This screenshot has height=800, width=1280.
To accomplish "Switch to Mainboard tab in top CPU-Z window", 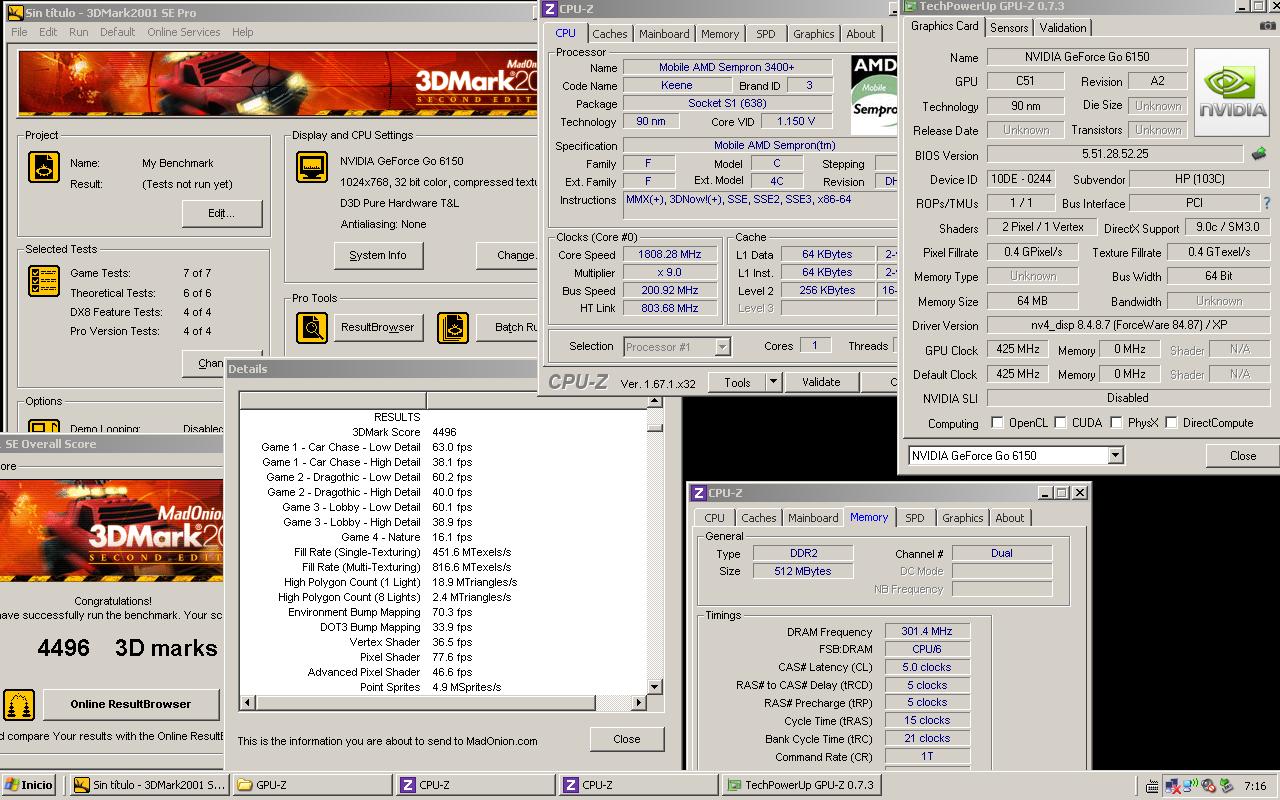I will (664, 34).
